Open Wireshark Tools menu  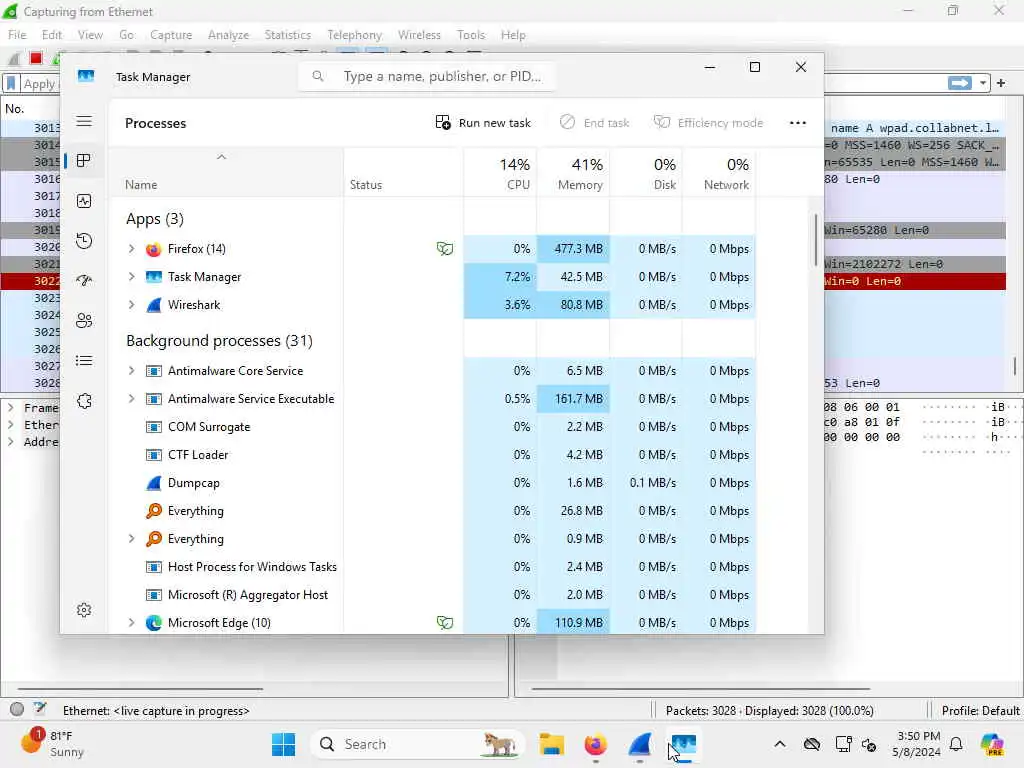[471, 35]
